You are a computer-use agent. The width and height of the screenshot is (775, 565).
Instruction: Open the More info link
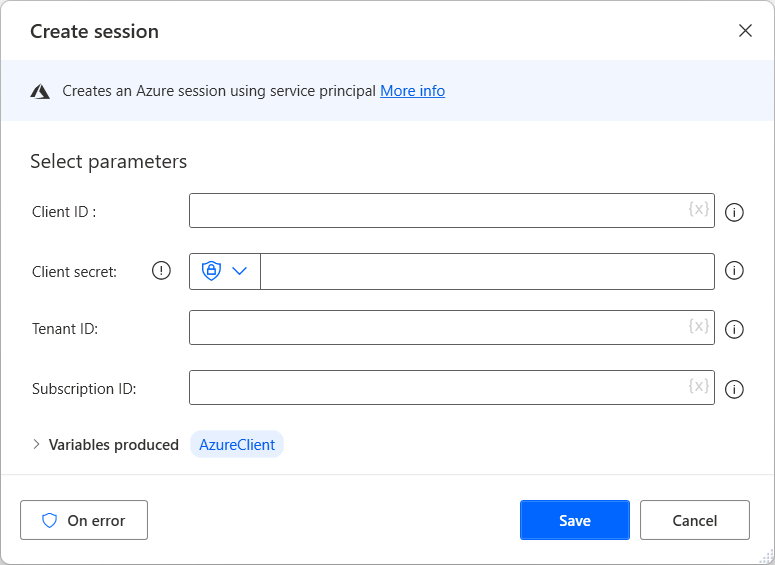click(x=412, y=91)
